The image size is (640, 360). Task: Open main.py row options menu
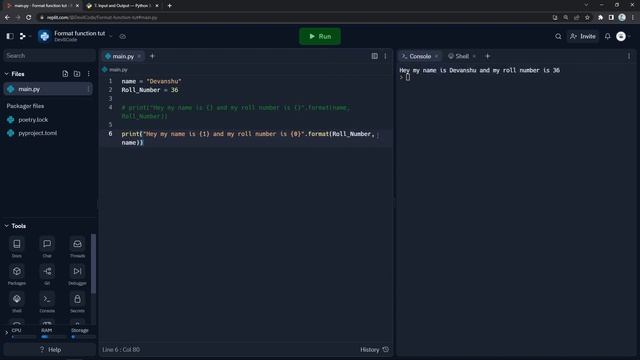pos(88,89)
